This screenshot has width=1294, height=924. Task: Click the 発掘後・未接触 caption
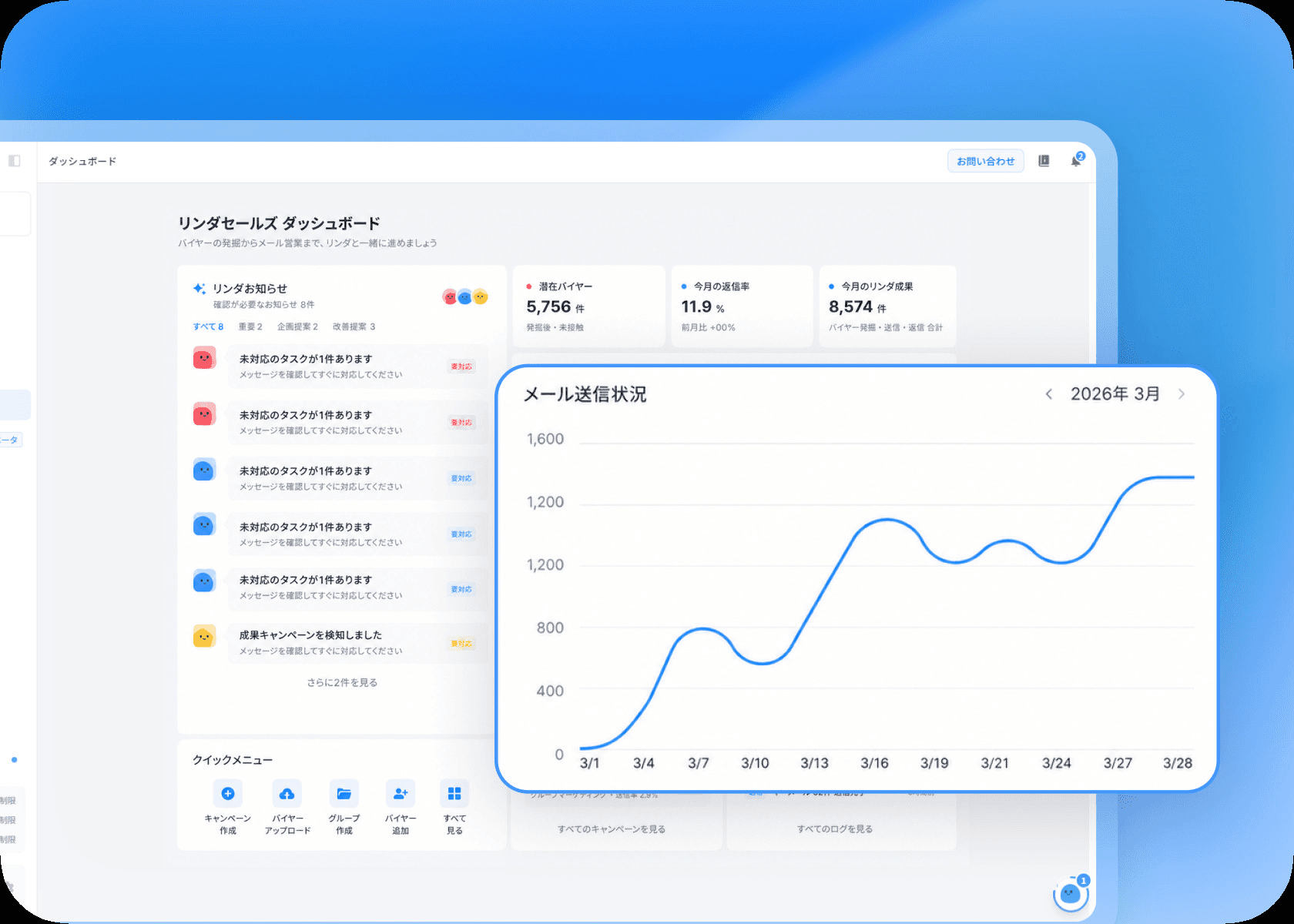click(555, 327)
